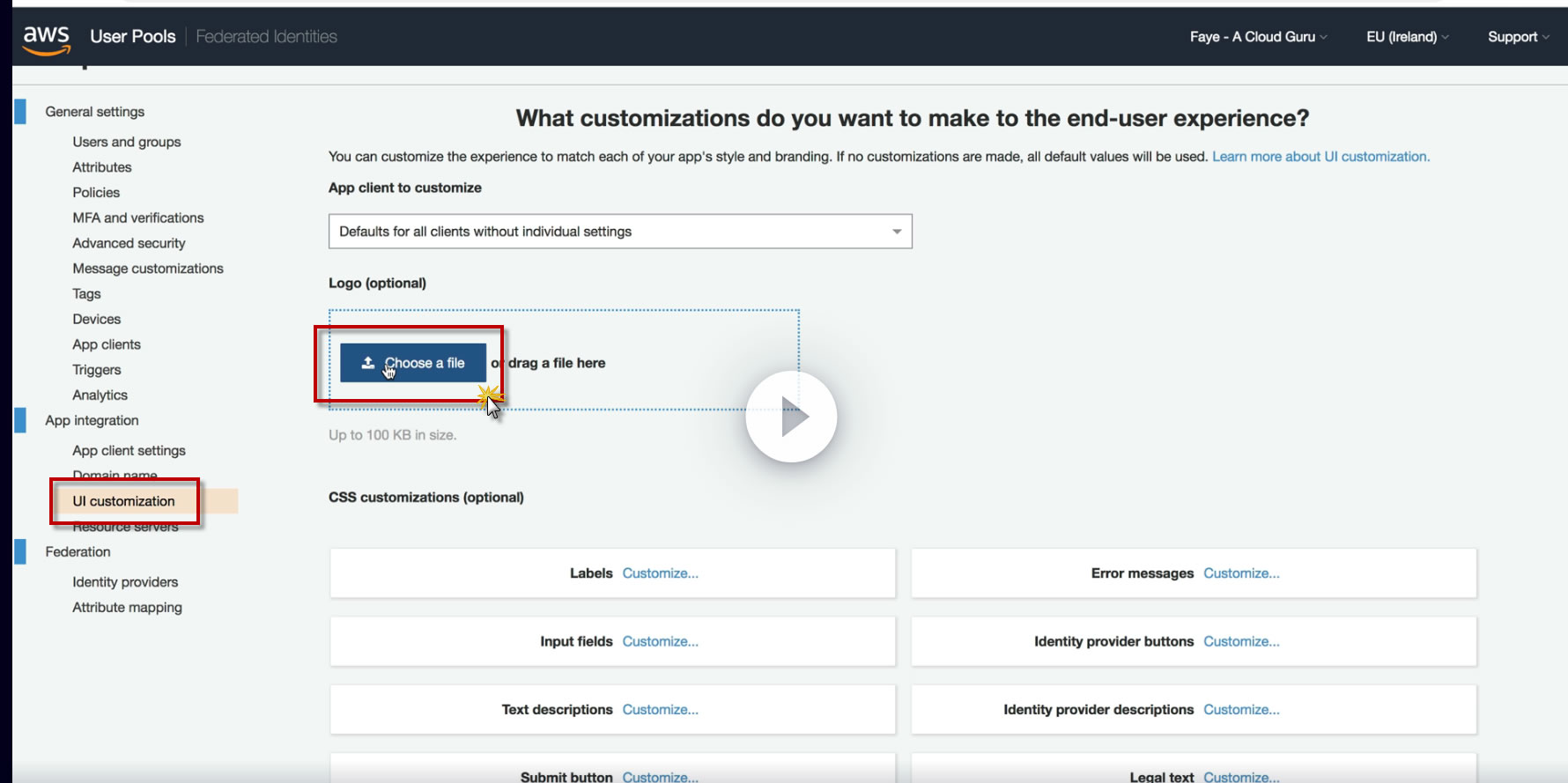
Task: Customize the Error messages CSS
Action: point(1241,573)
